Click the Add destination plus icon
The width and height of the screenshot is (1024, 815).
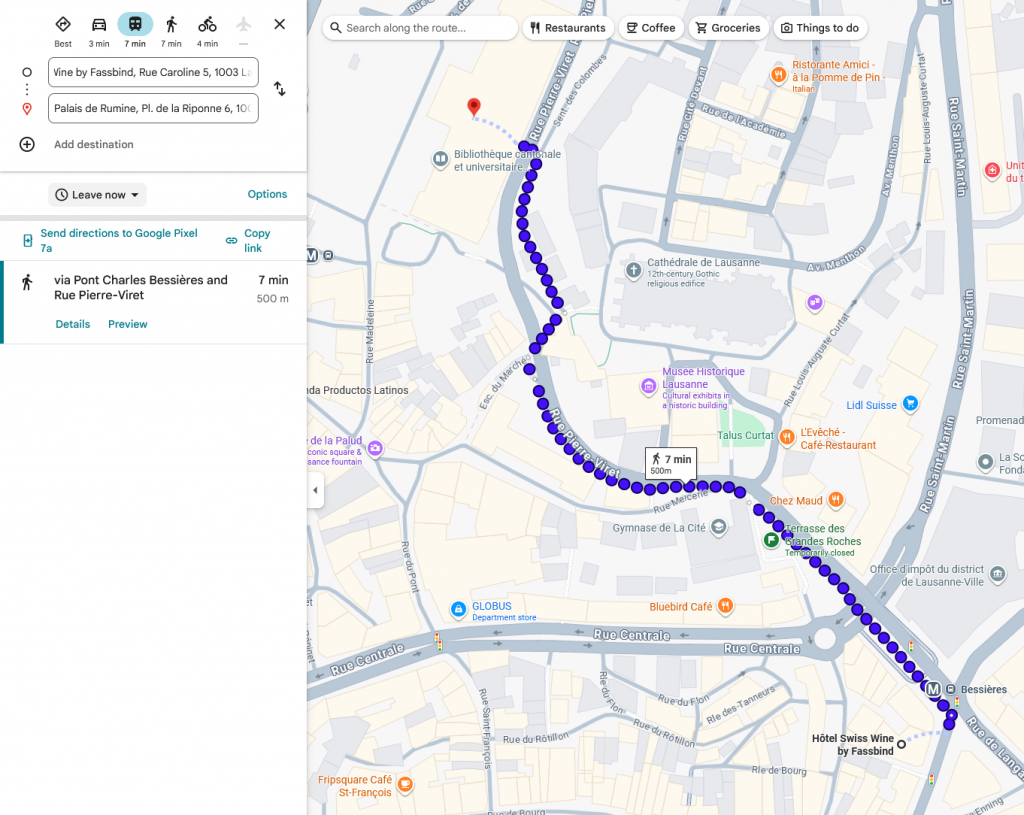27,144
